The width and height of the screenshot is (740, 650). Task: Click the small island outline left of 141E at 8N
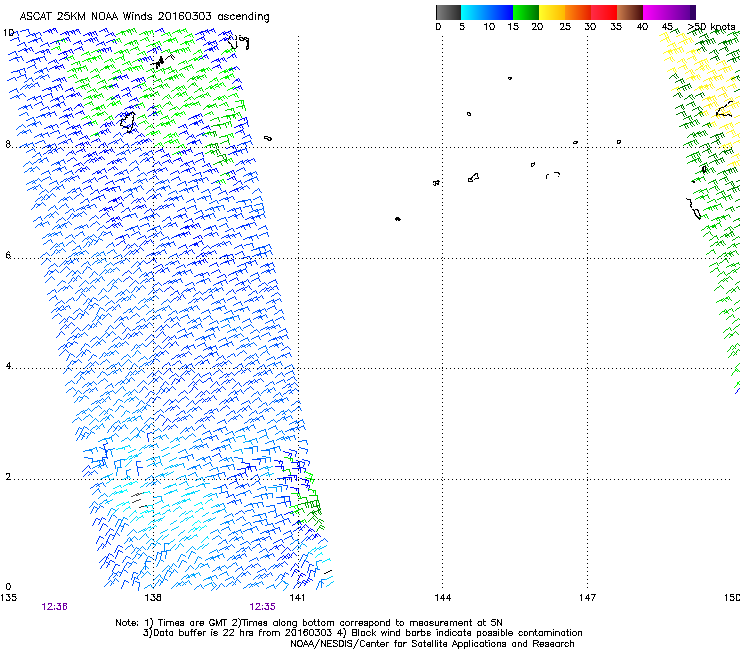pos(268,138)
